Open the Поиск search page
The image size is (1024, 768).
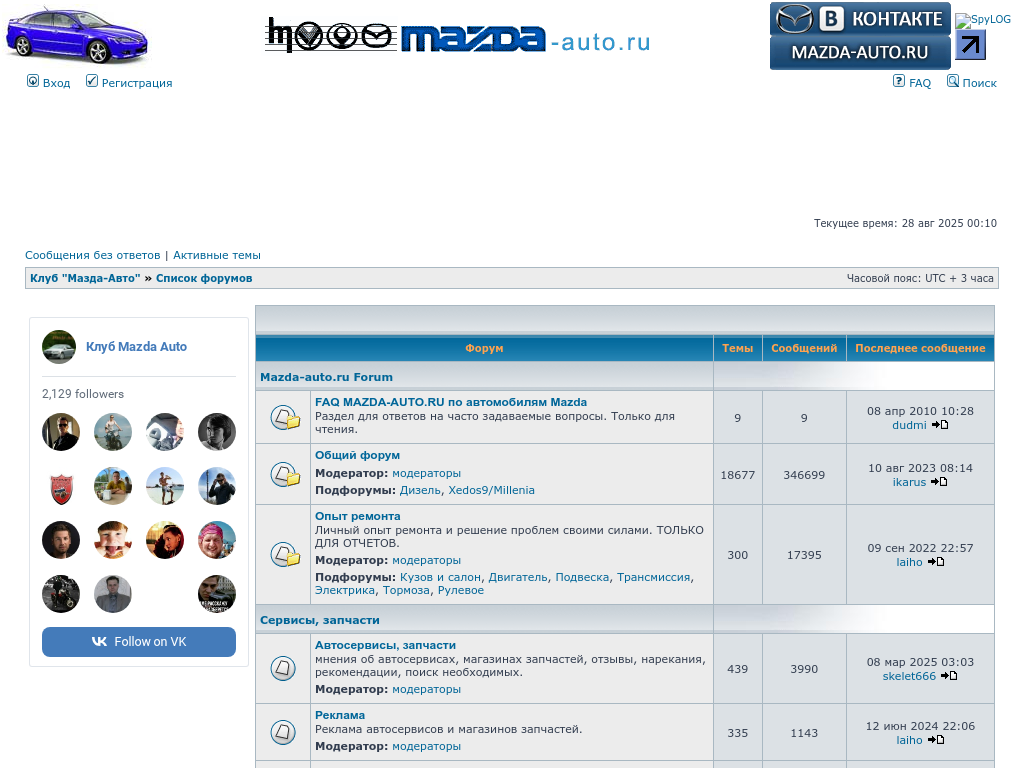point(979,83)
